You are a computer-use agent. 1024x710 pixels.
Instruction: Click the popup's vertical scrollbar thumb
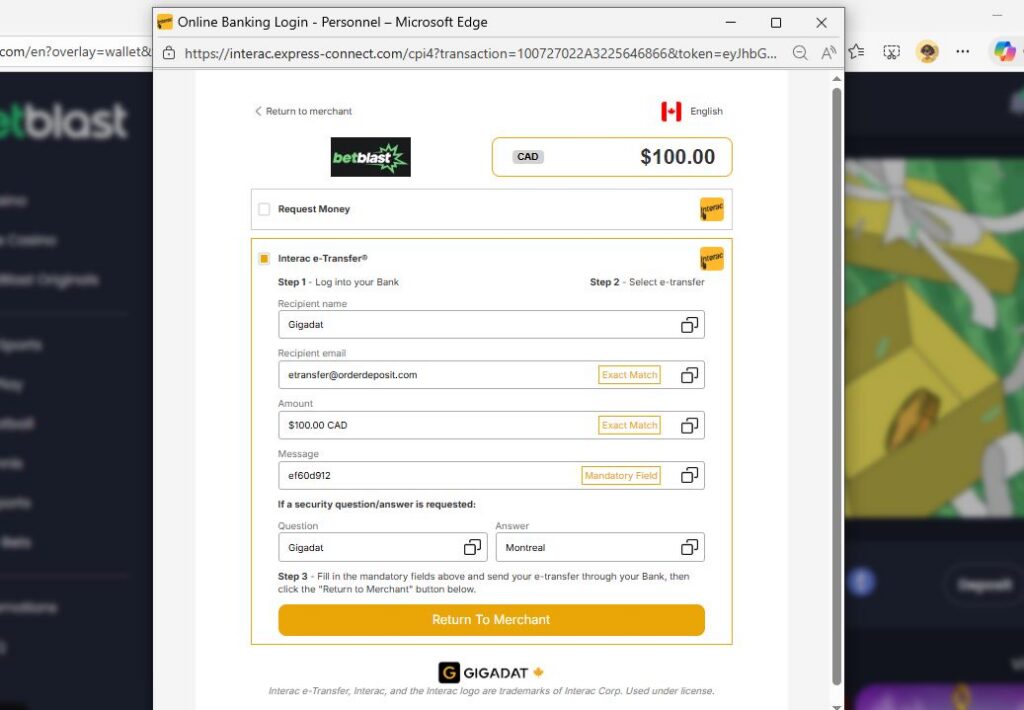pyautogui.click(x=837, y=385)
